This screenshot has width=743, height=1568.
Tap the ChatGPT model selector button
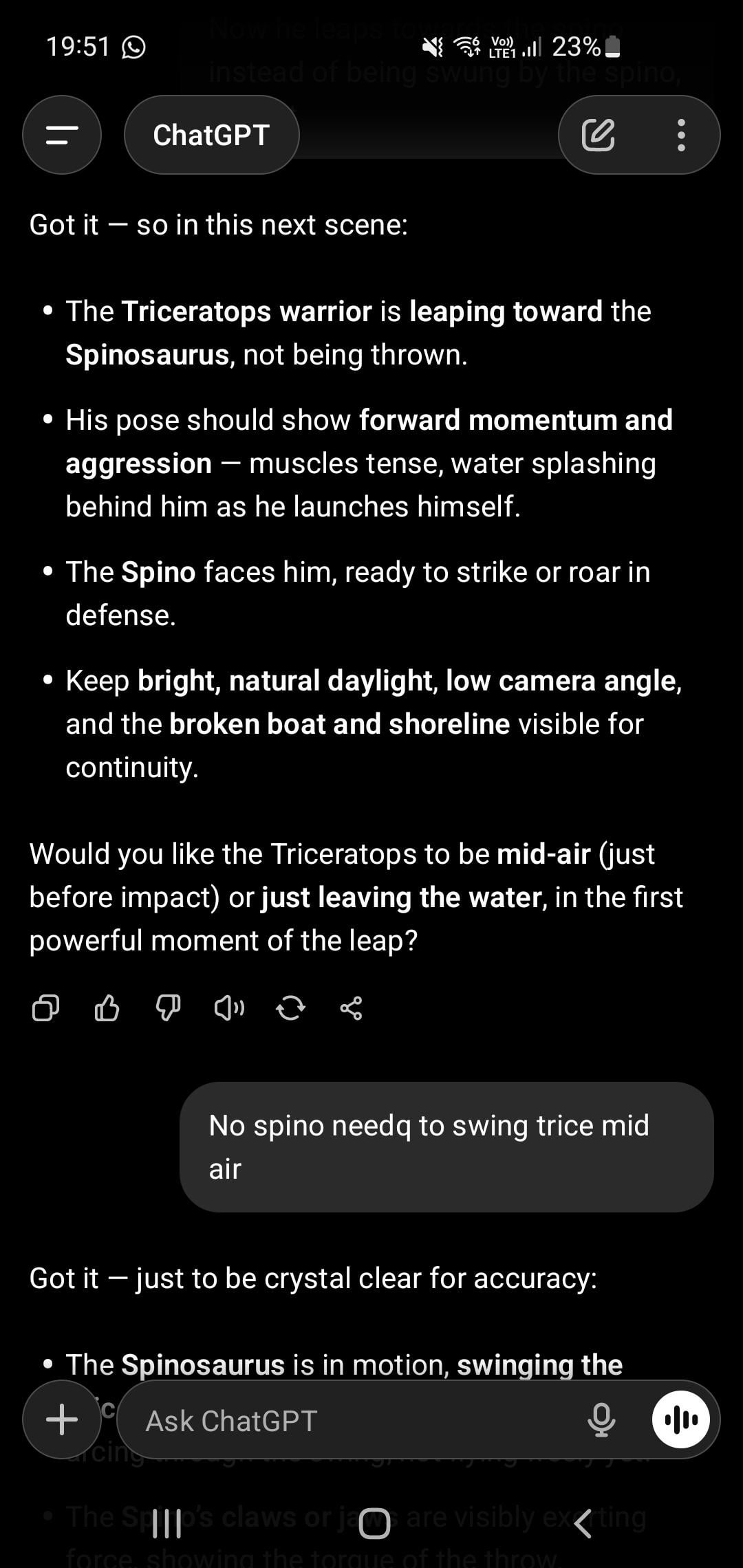point(211,135)
